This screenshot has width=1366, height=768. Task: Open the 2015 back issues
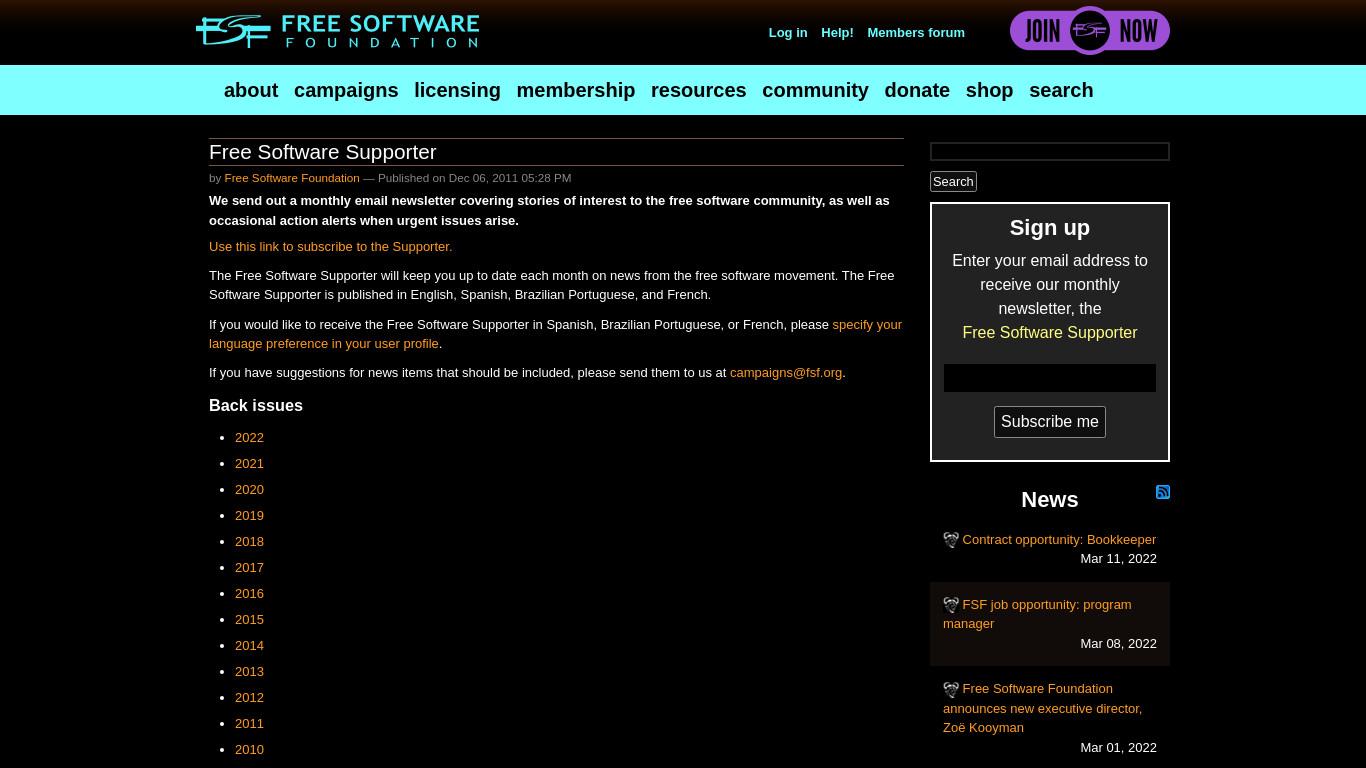[x=249, y=619]
